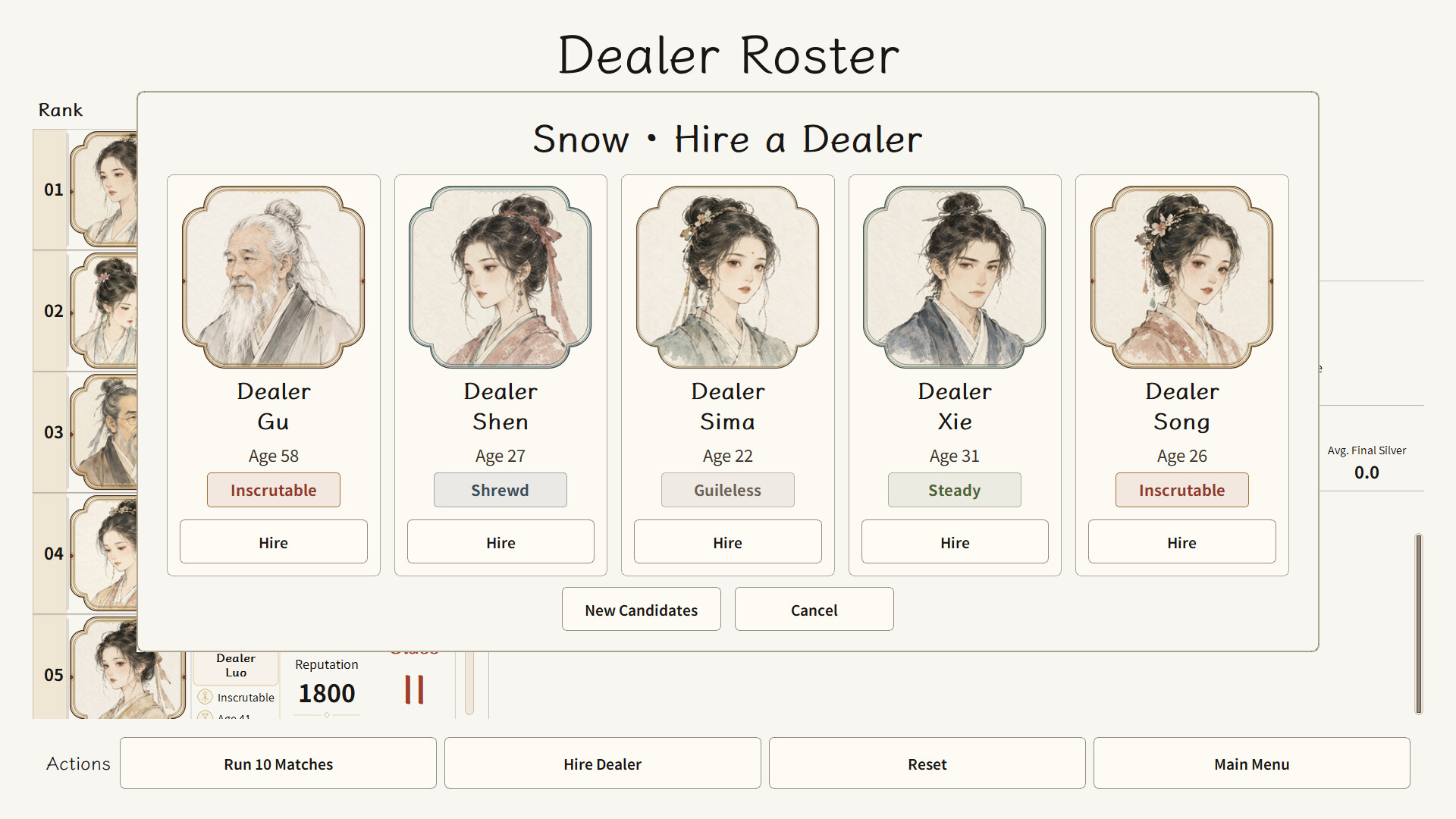Viewport: 1456px width, 819px height.
Task: Click the Dealer Luo name label
Action: tap(236, 665)
